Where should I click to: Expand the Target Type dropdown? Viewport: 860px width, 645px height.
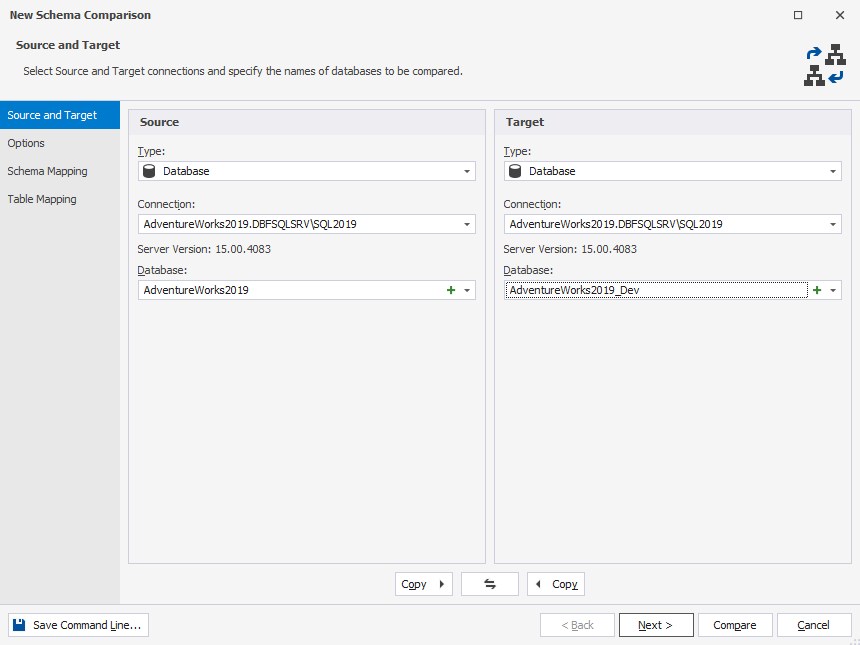[833, 171]
